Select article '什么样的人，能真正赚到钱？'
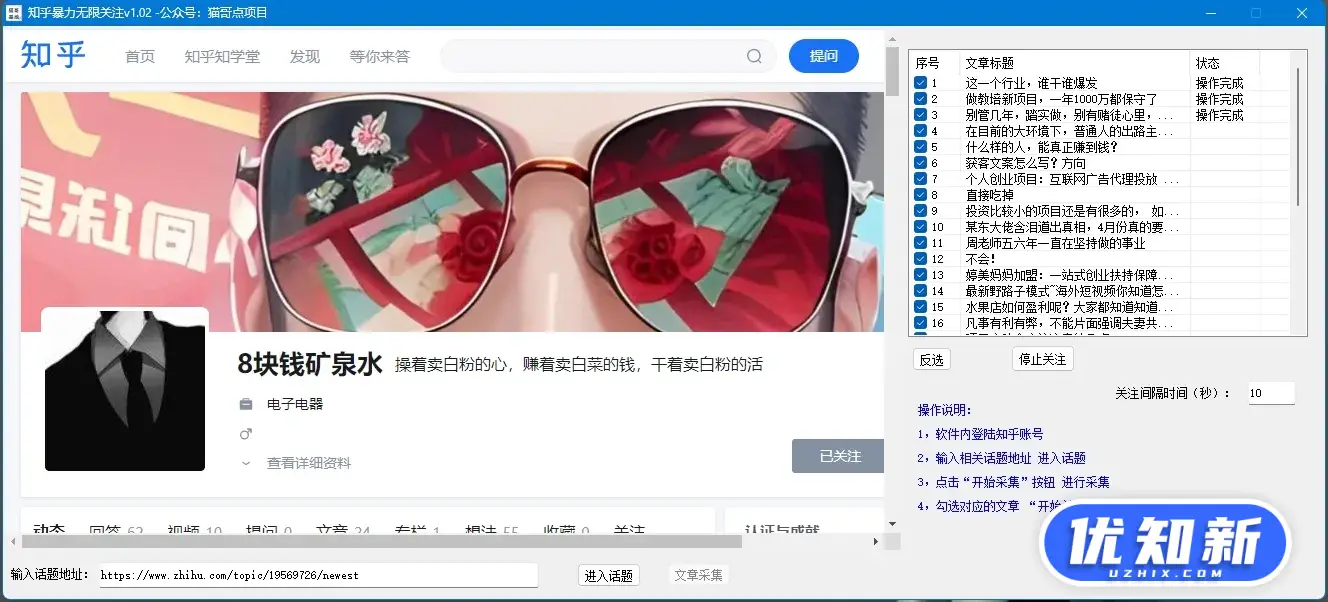 coord(1041,147)
